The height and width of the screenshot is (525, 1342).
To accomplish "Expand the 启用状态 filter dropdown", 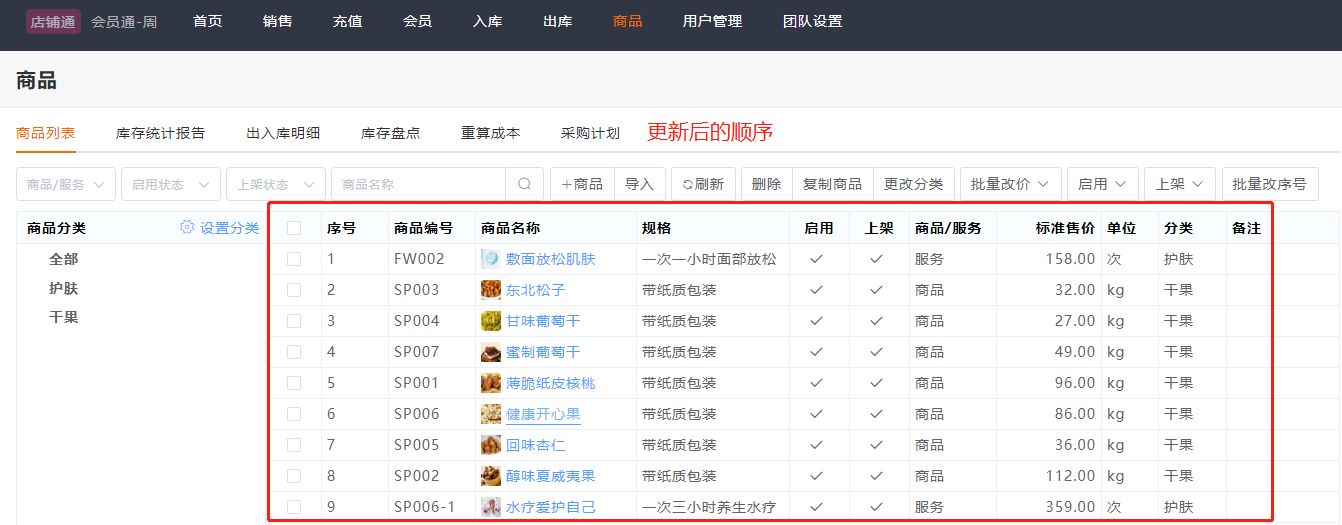I will pos(171,184).
